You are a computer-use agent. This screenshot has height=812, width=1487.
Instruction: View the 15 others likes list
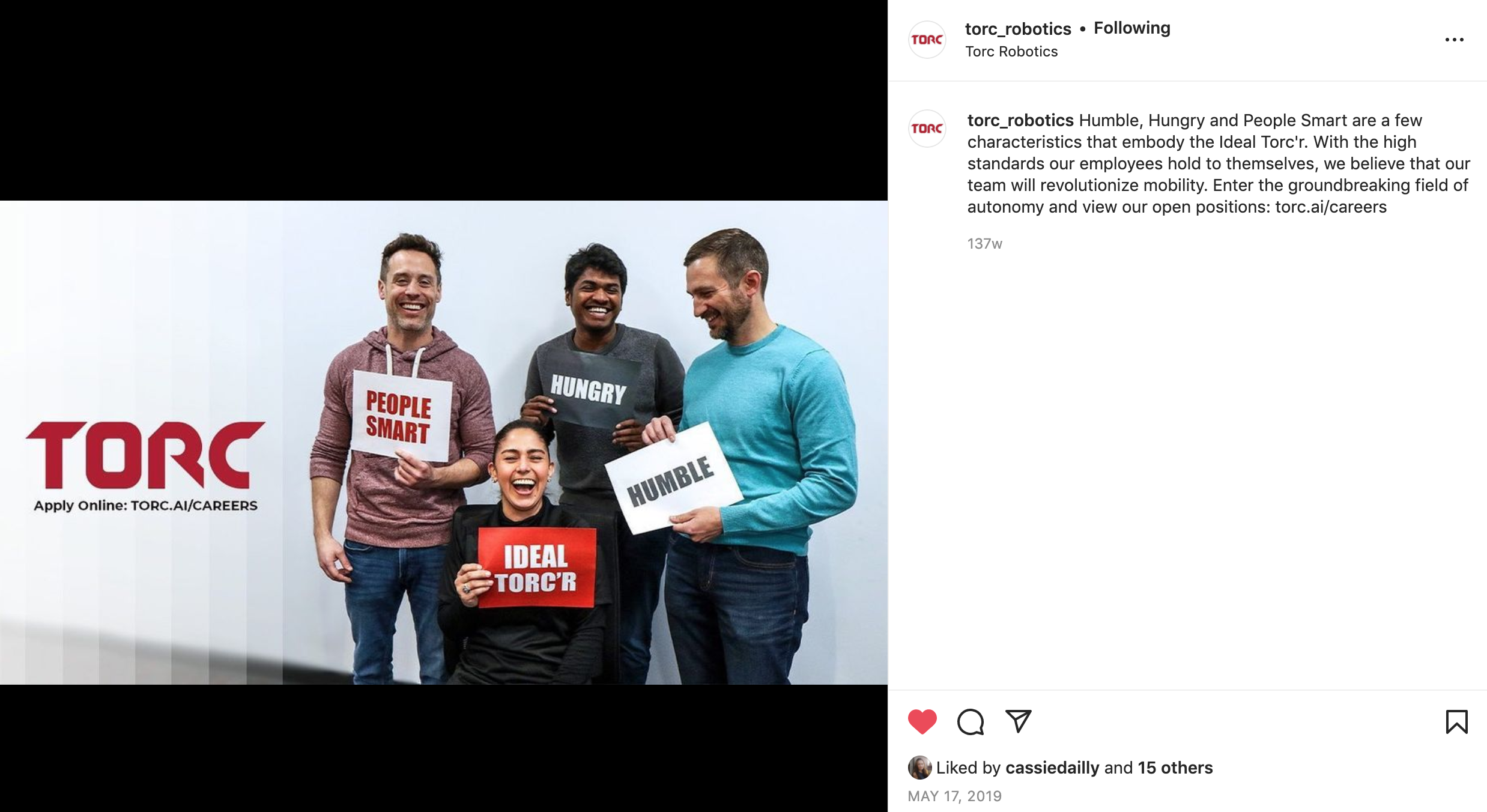point(1175,768)
